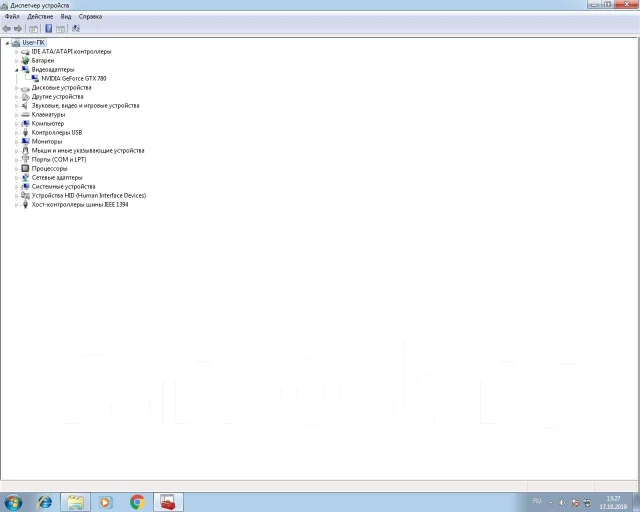Open Windows Media Player from the taskbar
The image size is (640, 512).
coord(106,502)
